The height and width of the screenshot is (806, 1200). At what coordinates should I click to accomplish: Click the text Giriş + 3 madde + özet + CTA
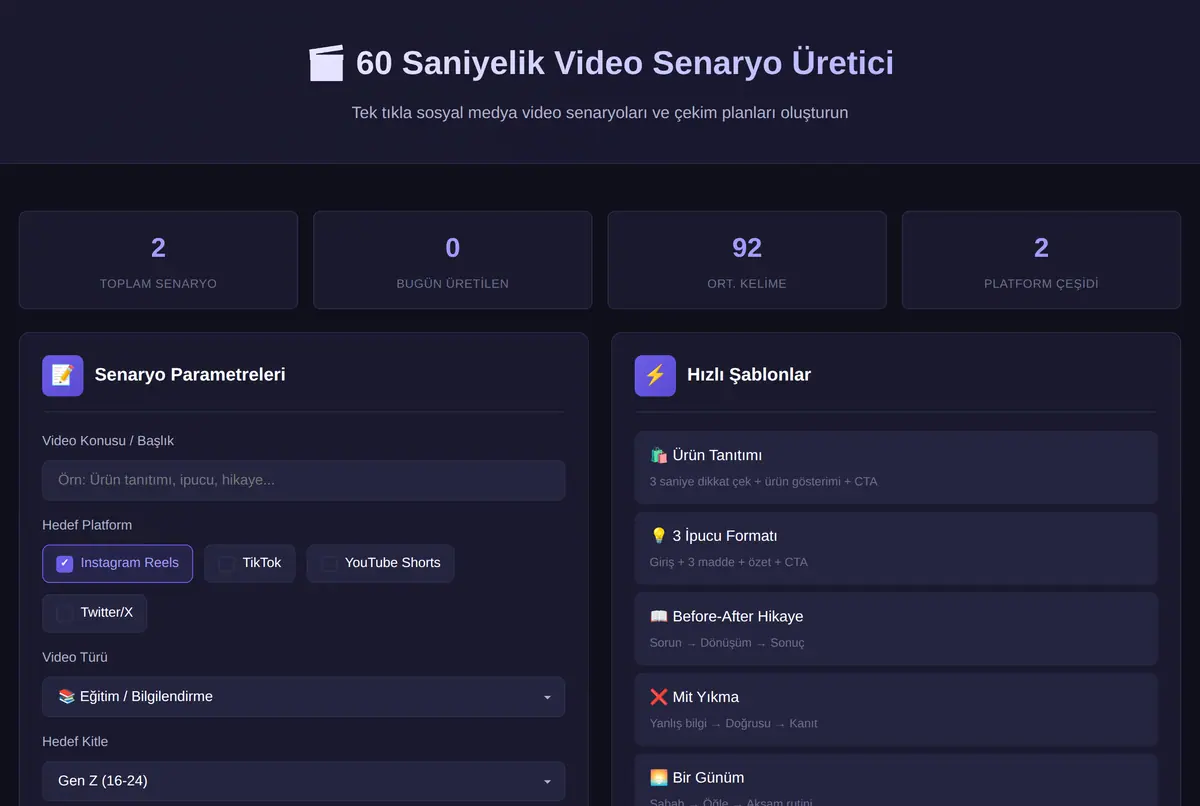click(729, 562)
